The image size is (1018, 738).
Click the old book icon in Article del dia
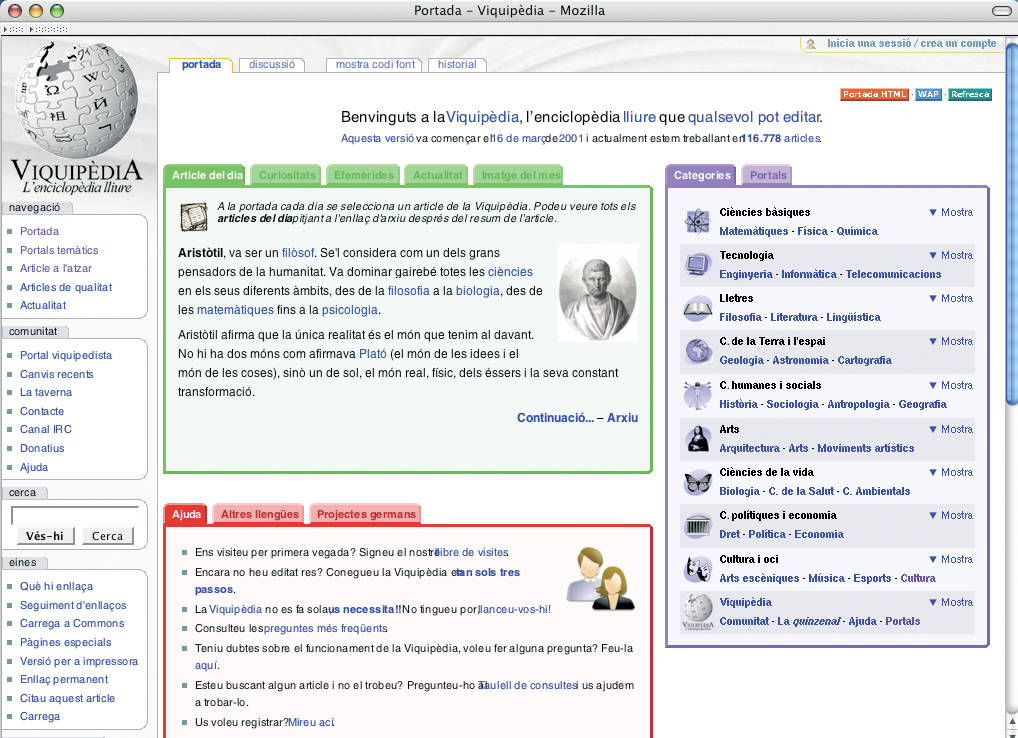pos(193,217)
